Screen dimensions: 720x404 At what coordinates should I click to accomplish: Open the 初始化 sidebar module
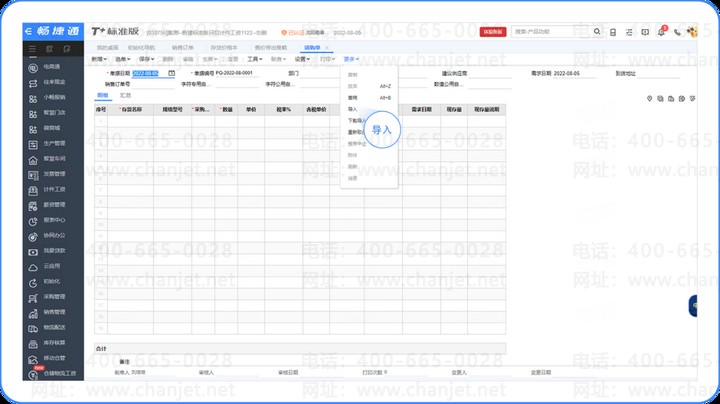coord(51,282)
